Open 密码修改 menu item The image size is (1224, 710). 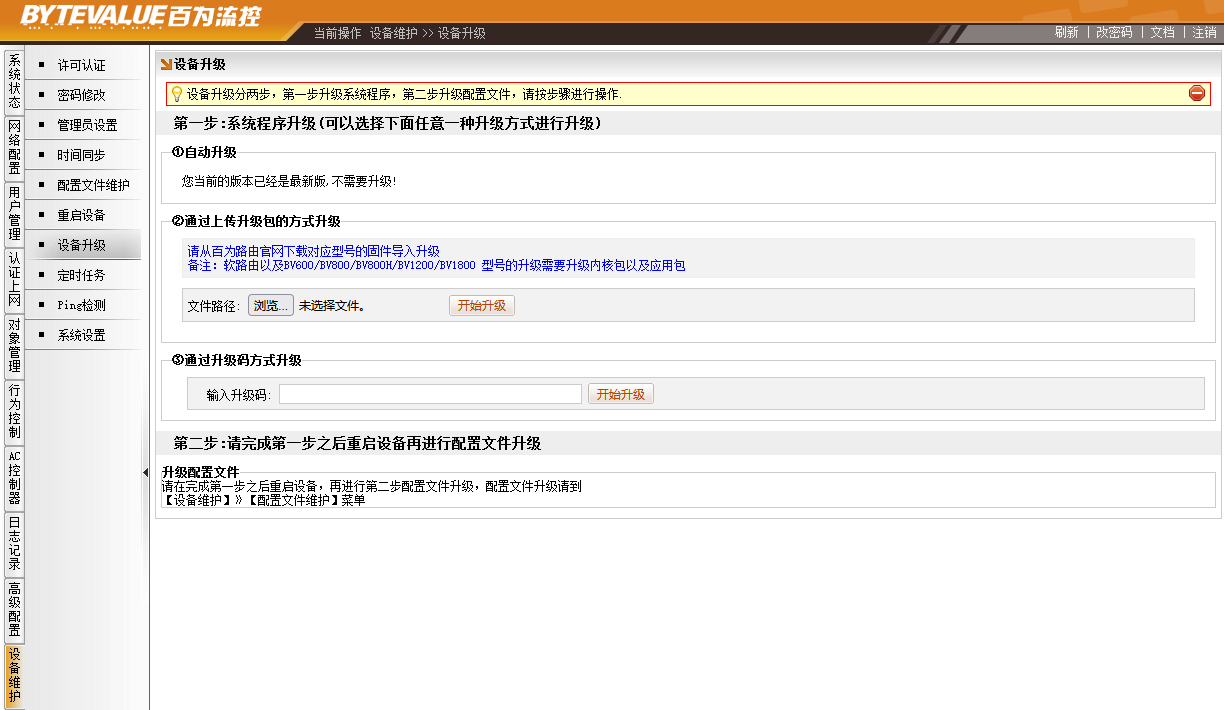(81, 96)
